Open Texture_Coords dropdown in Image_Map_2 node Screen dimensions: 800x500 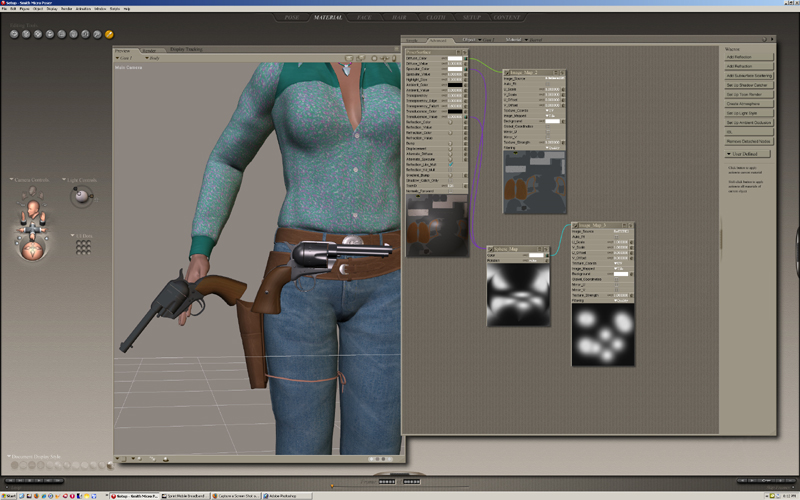coord(550,111)
